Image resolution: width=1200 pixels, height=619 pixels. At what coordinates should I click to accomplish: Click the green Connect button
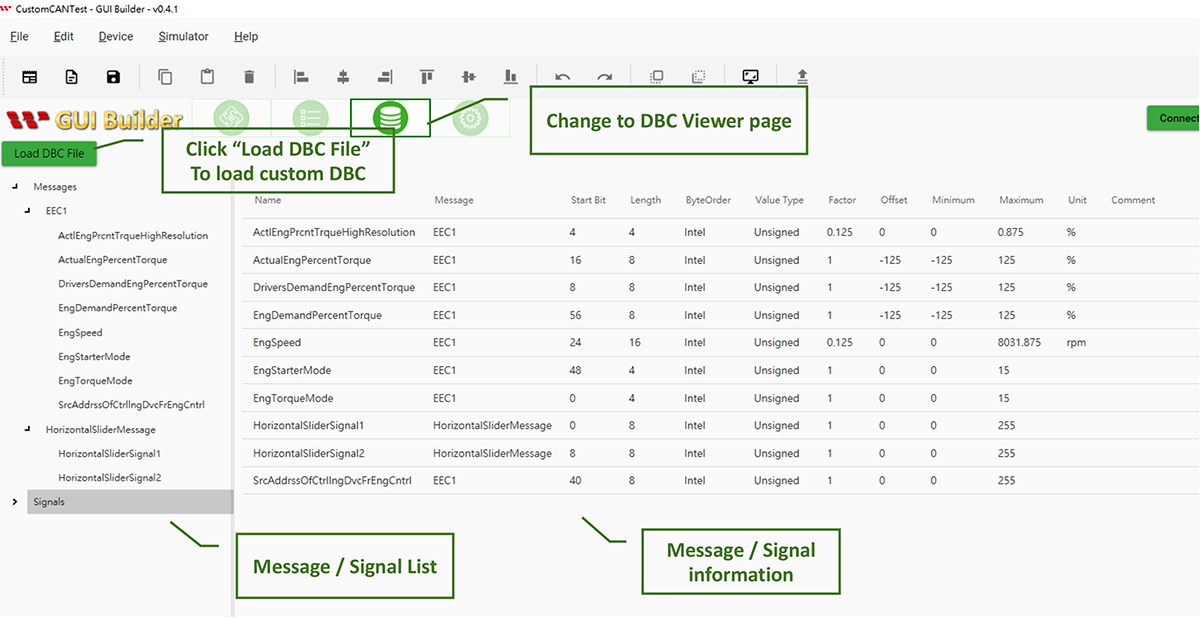[1173, 118]
